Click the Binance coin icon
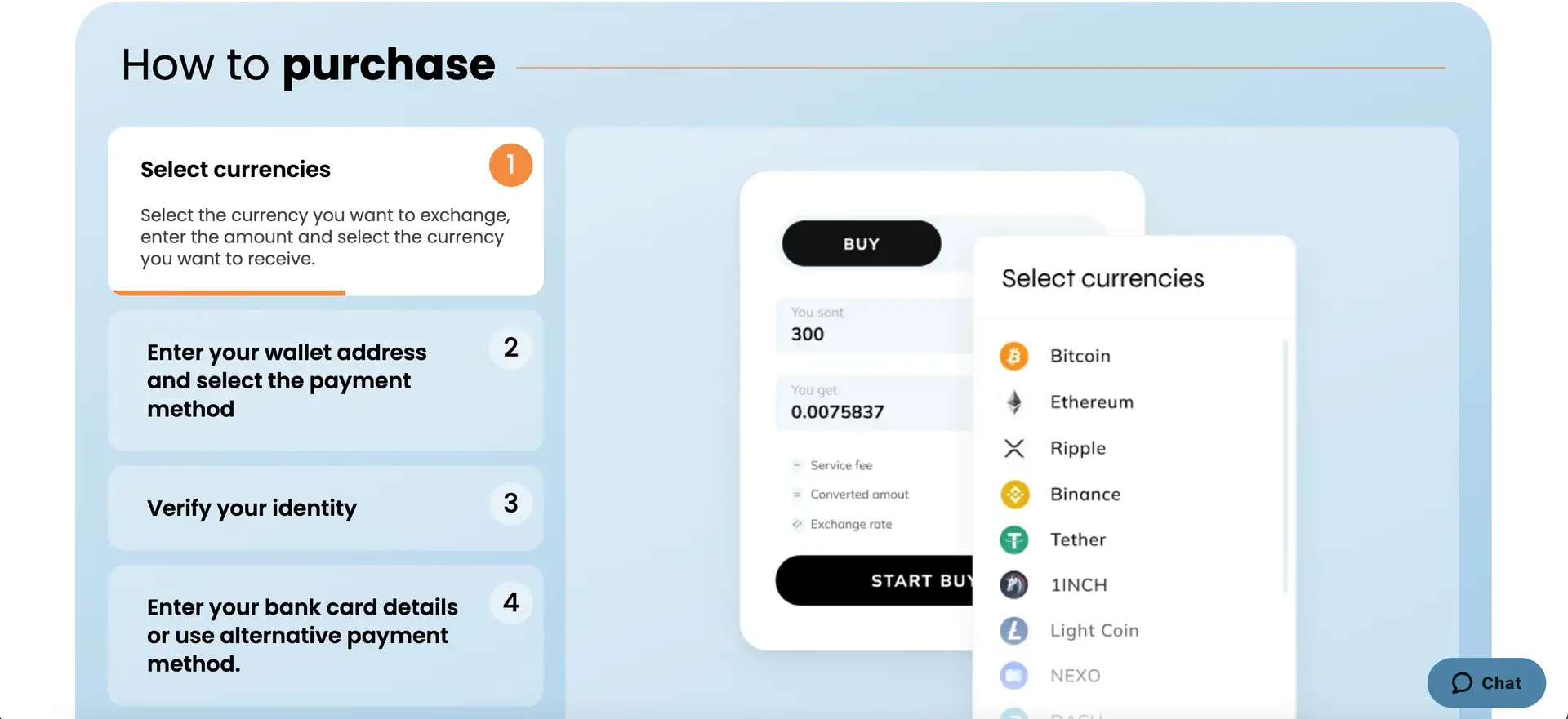 click(x=1014, y=494)
